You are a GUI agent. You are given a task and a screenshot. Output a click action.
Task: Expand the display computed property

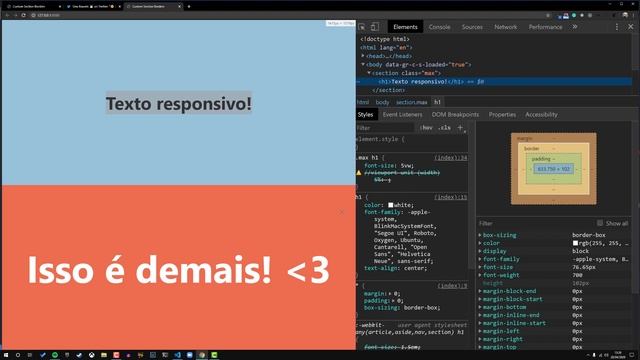(x=480, y=251)
